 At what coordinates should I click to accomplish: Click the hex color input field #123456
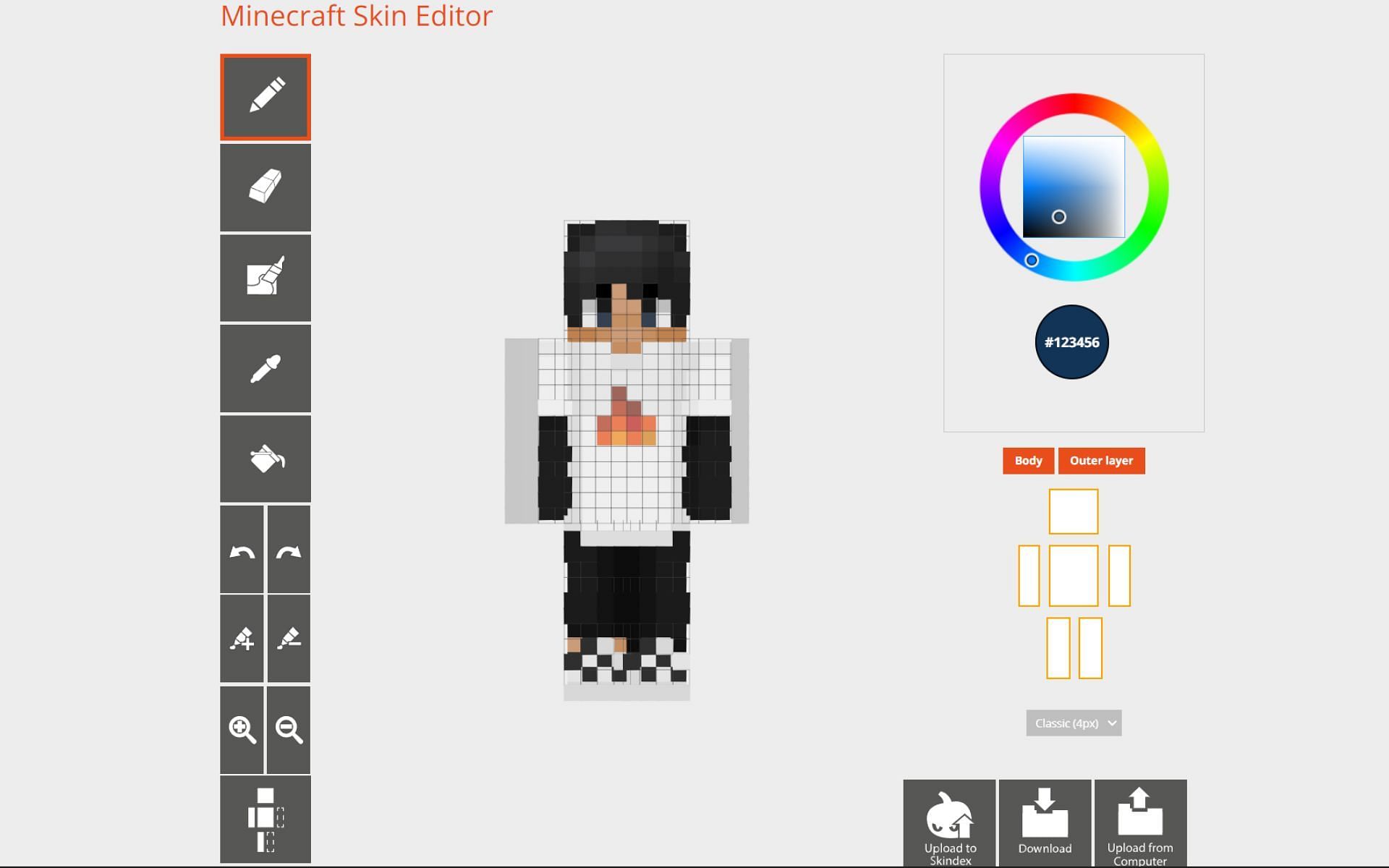pos(1071,341)
